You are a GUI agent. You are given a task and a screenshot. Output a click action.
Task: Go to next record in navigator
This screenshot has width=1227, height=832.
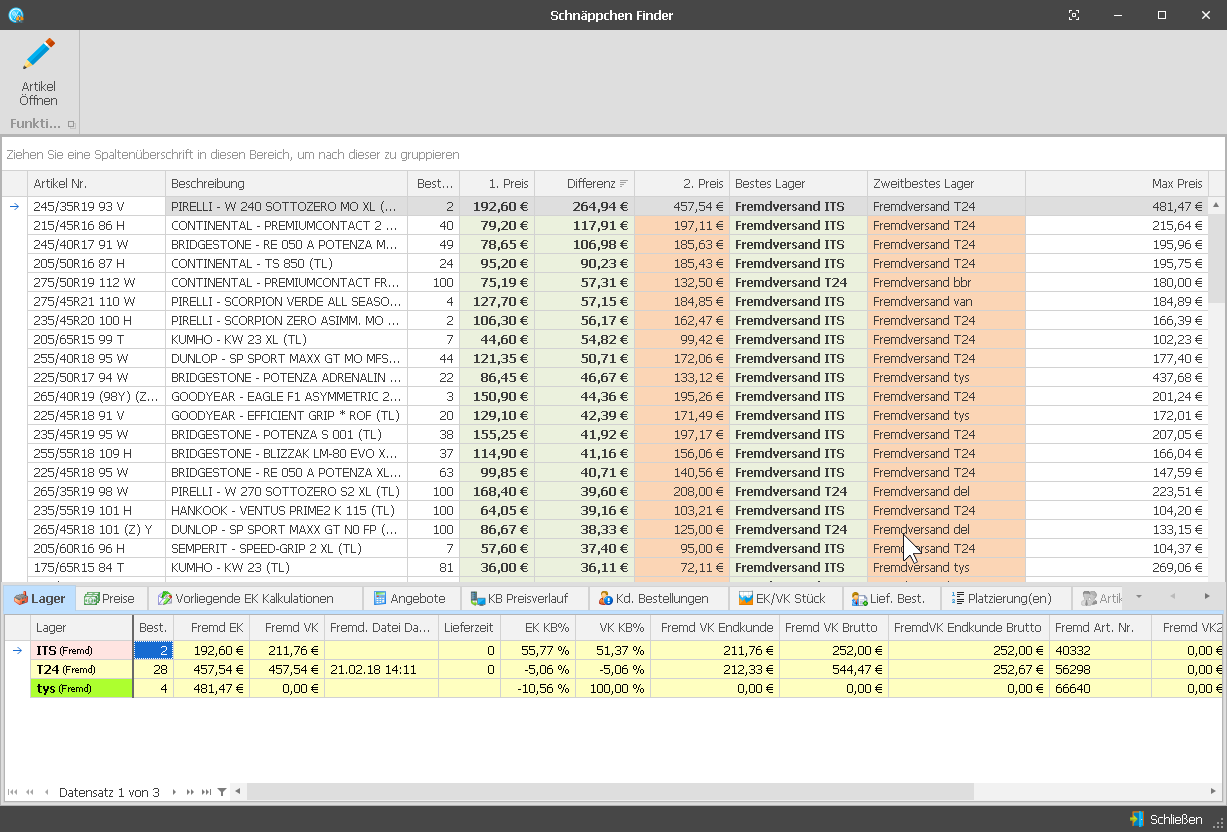coord(174,792)
